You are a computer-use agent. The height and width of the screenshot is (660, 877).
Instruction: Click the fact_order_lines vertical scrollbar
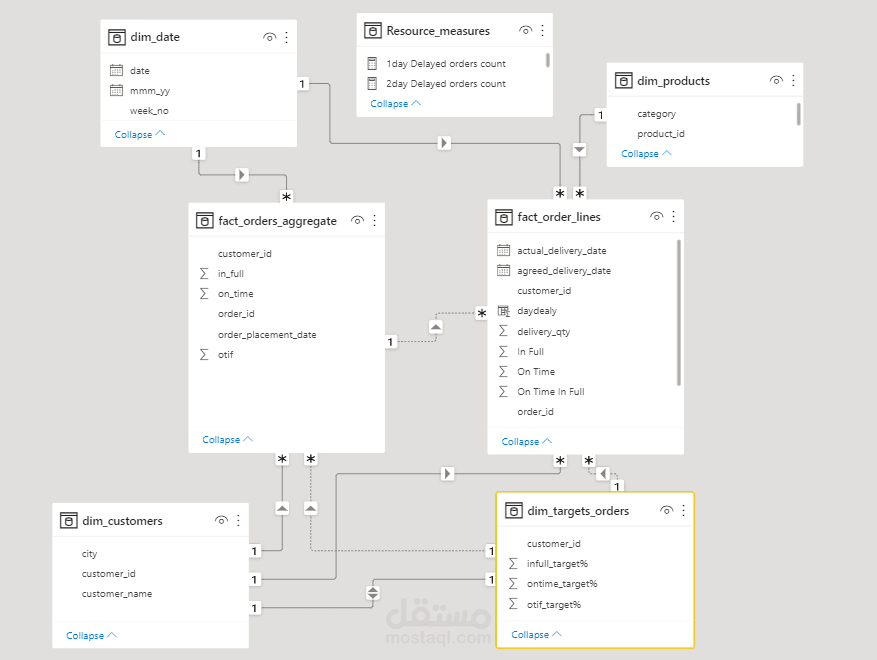[x=679, y=313]
